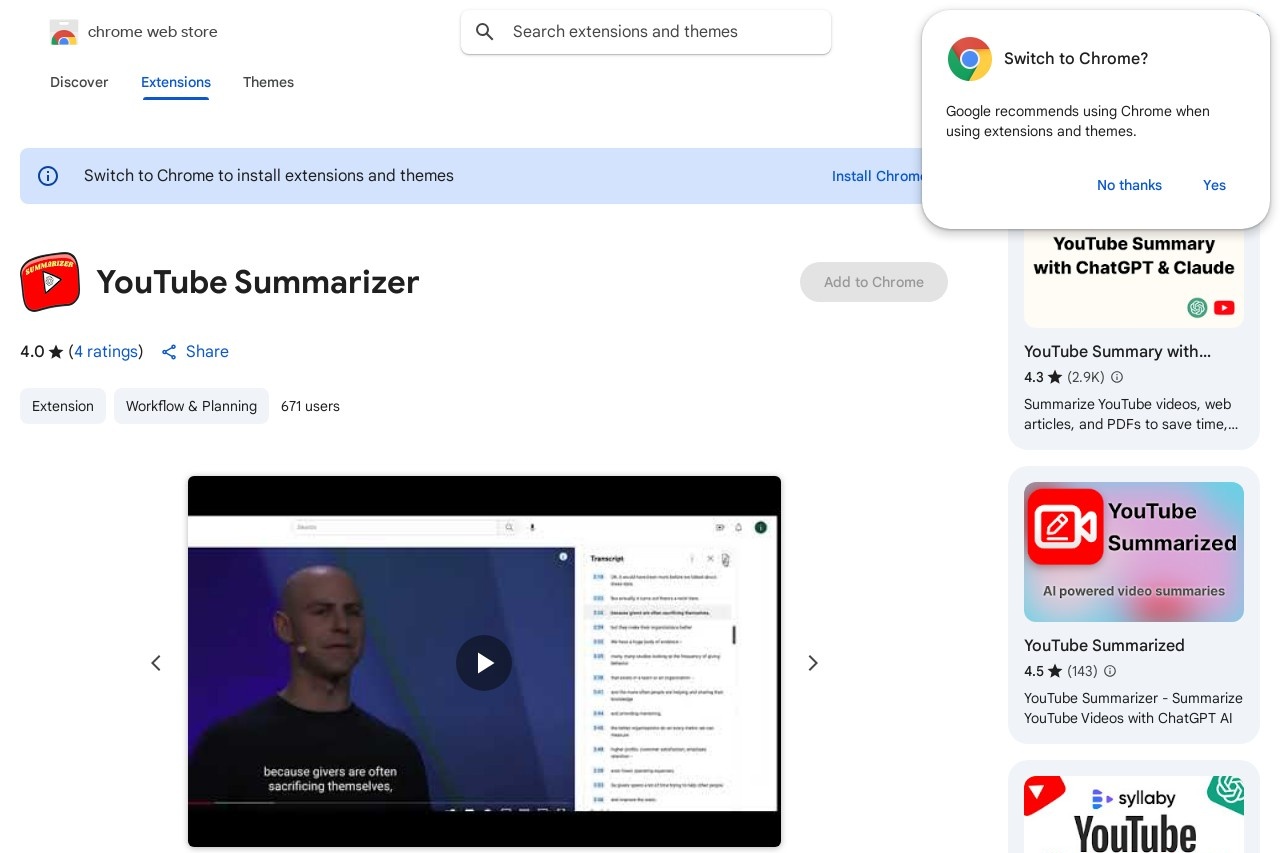Open the Discover tab
Image resolution: width=1280 pixels, height=853 pixels.
79,82
